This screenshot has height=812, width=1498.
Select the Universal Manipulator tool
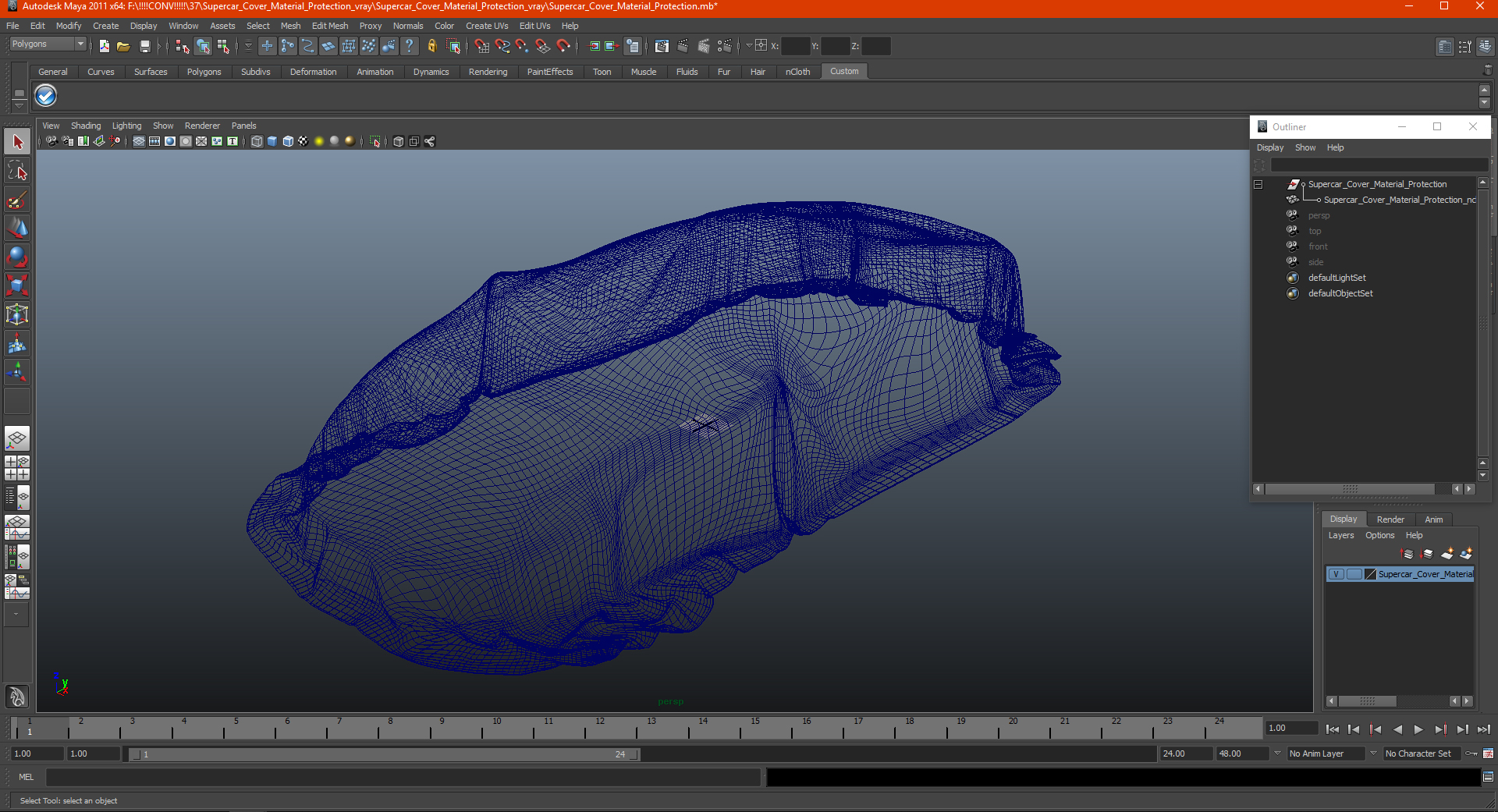pos(17,314)
